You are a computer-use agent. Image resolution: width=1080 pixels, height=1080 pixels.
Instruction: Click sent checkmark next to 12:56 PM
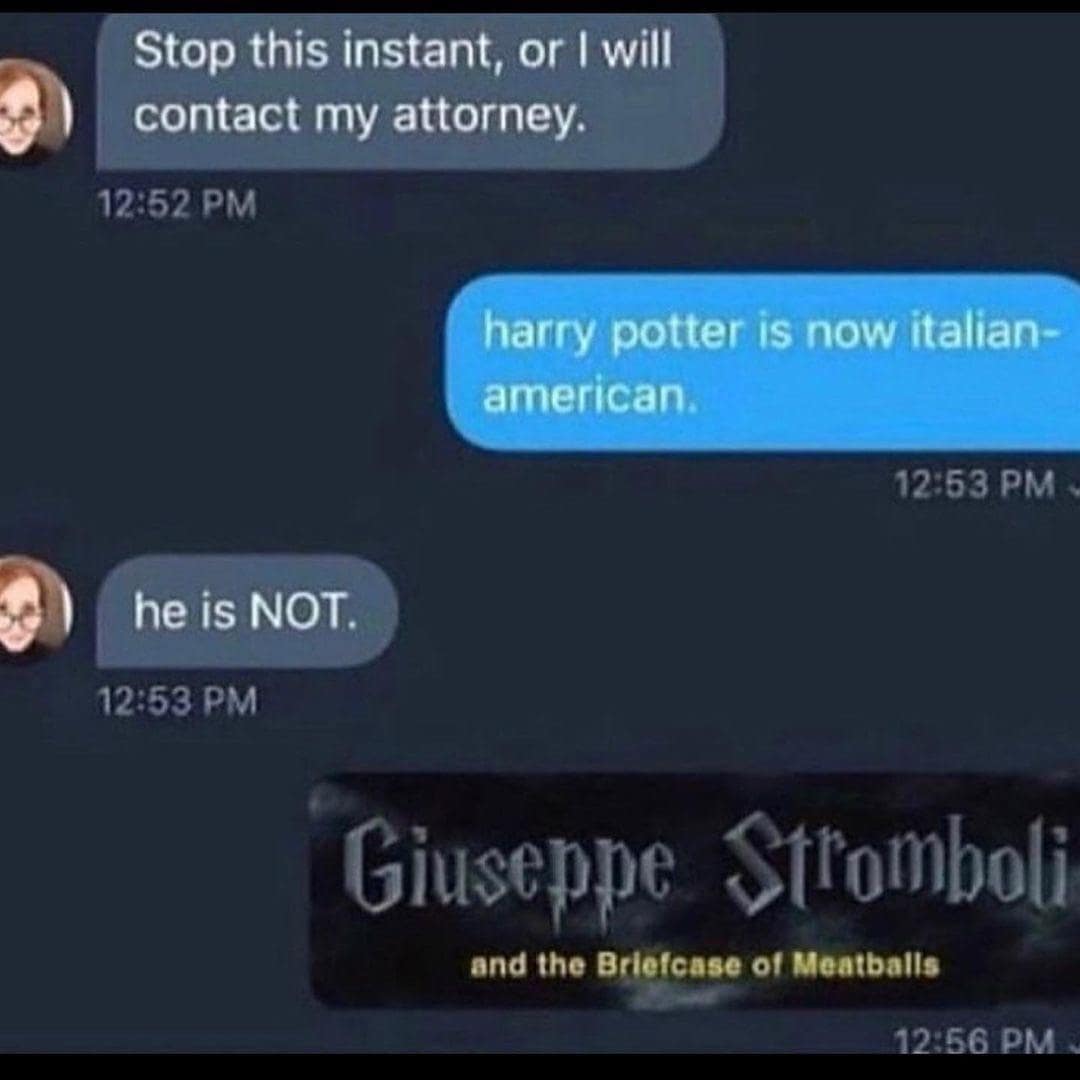pyautogui.click(x=1072, y=1040)
